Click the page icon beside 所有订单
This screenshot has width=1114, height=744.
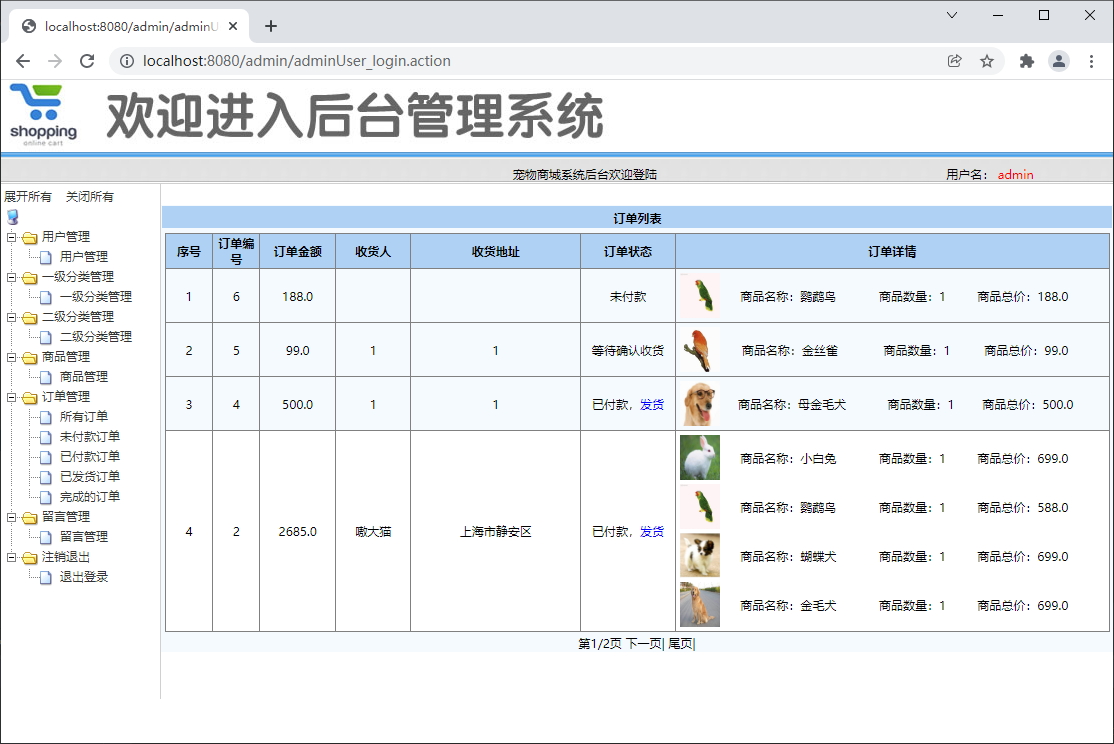[x=46, y=417]
